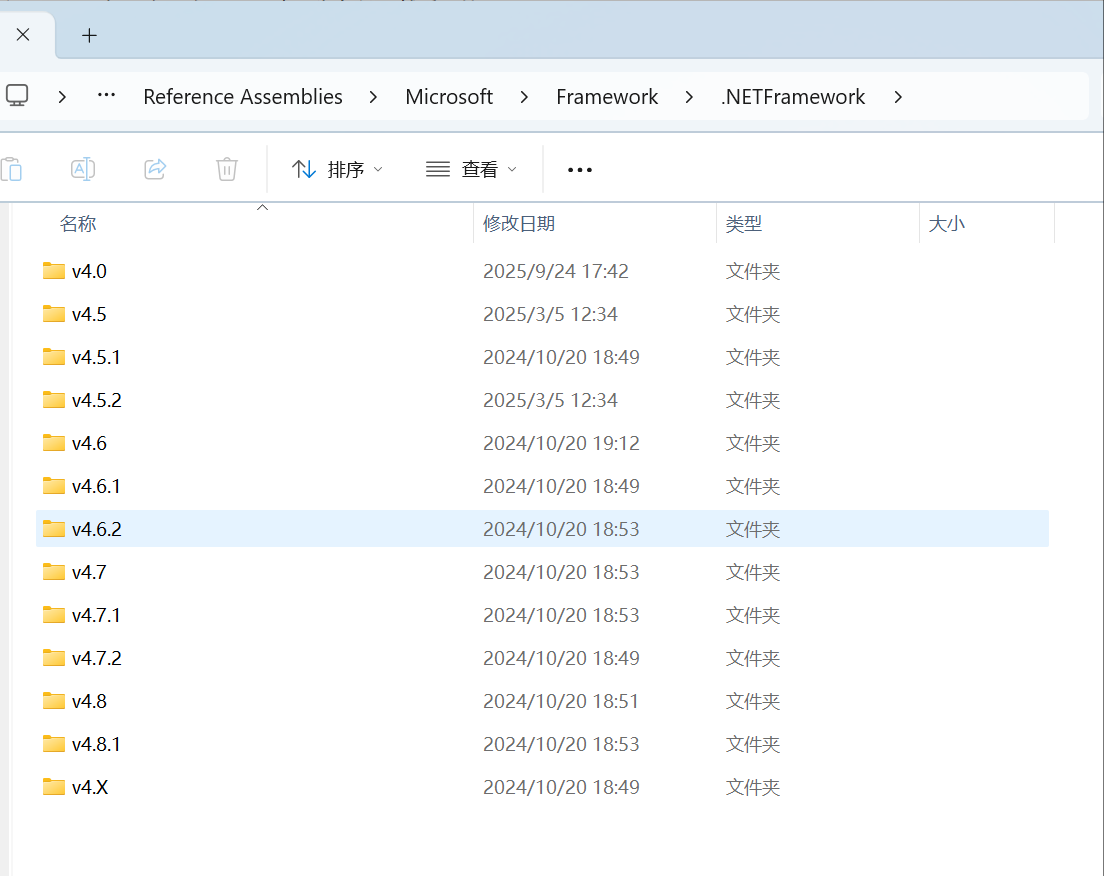Select the v4.X folder name
Viewport: 1104px width, 876px height.
[x=90, y=787]
